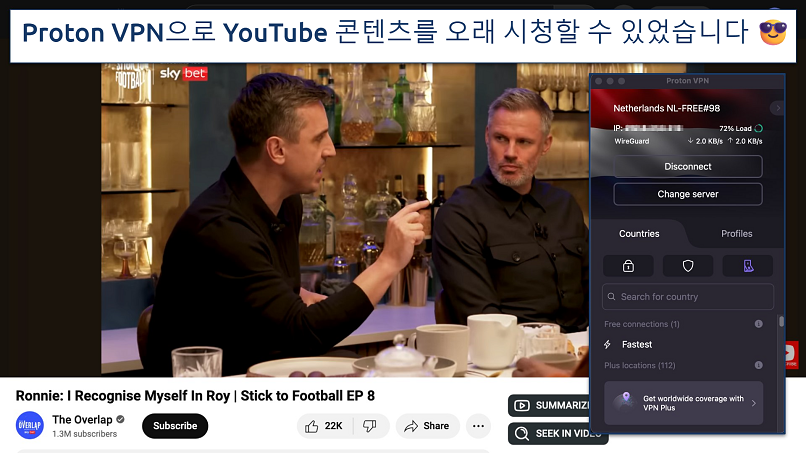Expand the VPN Plus banner chevron
Screen dimensions: 806x453
click(754, 403)
